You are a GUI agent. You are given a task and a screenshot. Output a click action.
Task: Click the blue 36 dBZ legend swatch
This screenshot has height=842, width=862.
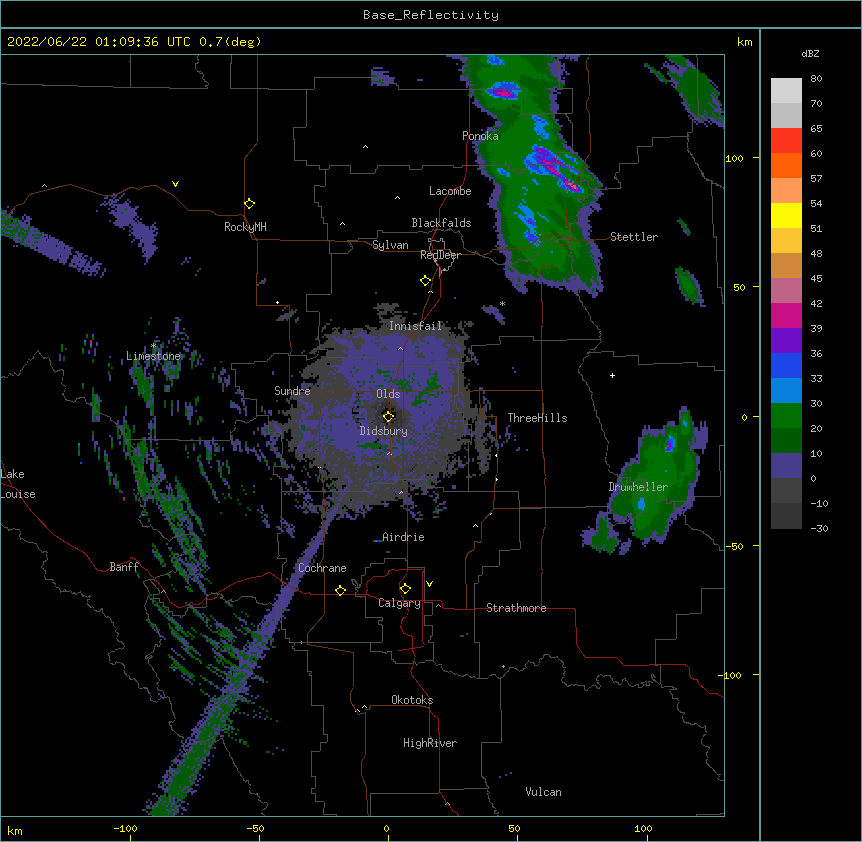pos(786,365)
